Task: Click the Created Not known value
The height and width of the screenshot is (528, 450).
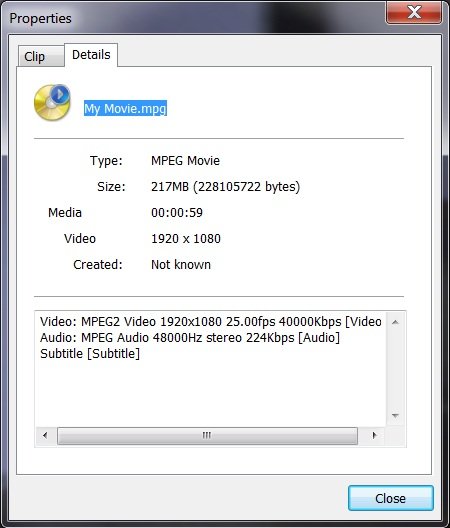Action: click(181, 265)
